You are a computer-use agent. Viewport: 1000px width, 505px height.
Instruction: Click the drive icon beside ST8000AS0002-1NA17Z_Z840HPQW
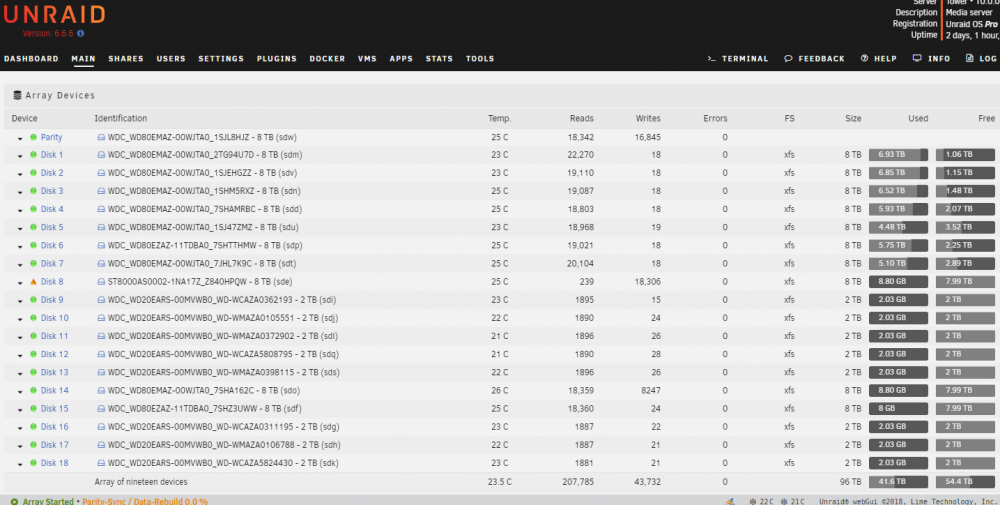tap(101, 281)
